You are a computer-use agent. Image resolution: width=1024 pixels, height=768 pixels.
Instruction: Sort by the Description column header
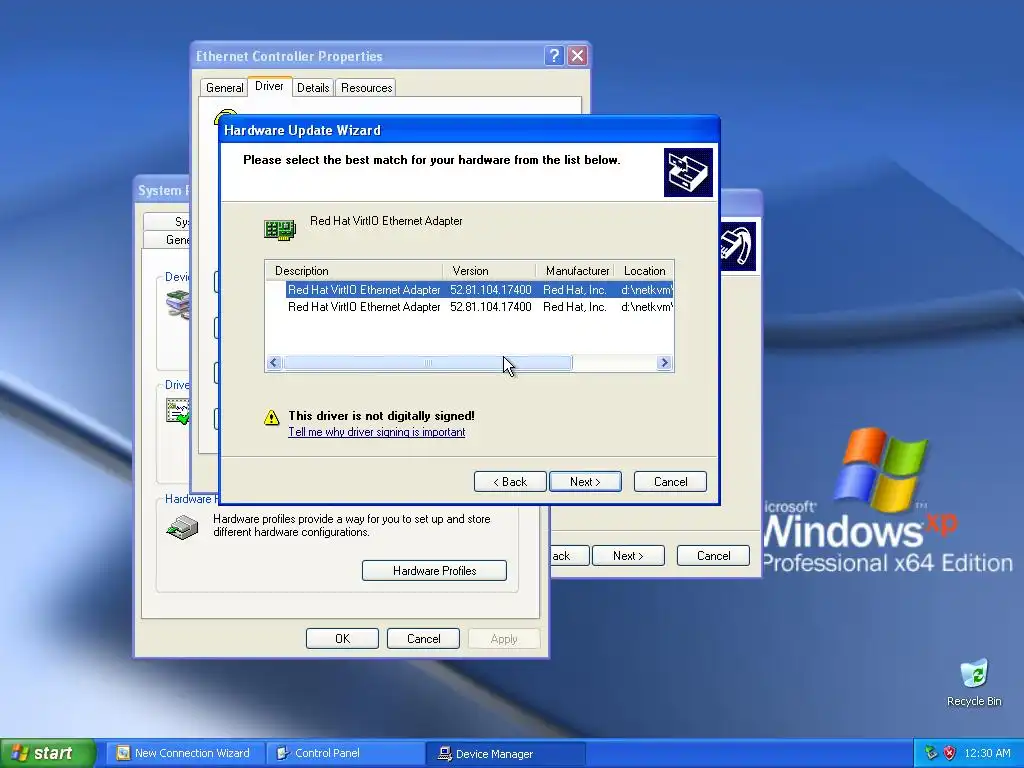(355, 271)
